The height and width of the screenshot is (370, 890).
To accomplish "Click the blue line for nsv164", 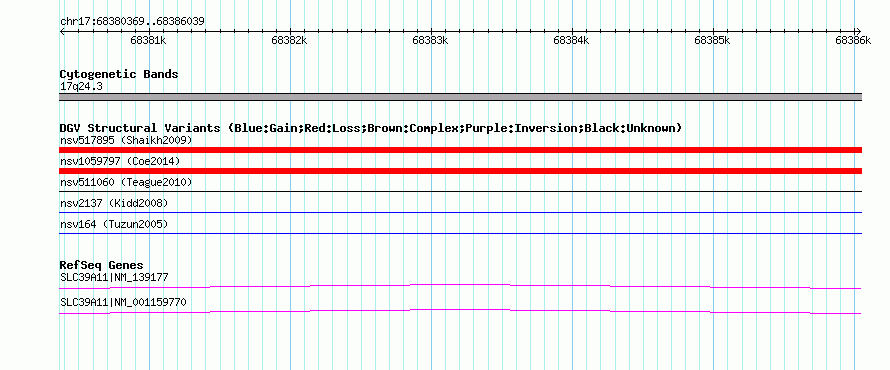I will pyautogui.click(x=460, y=233).
